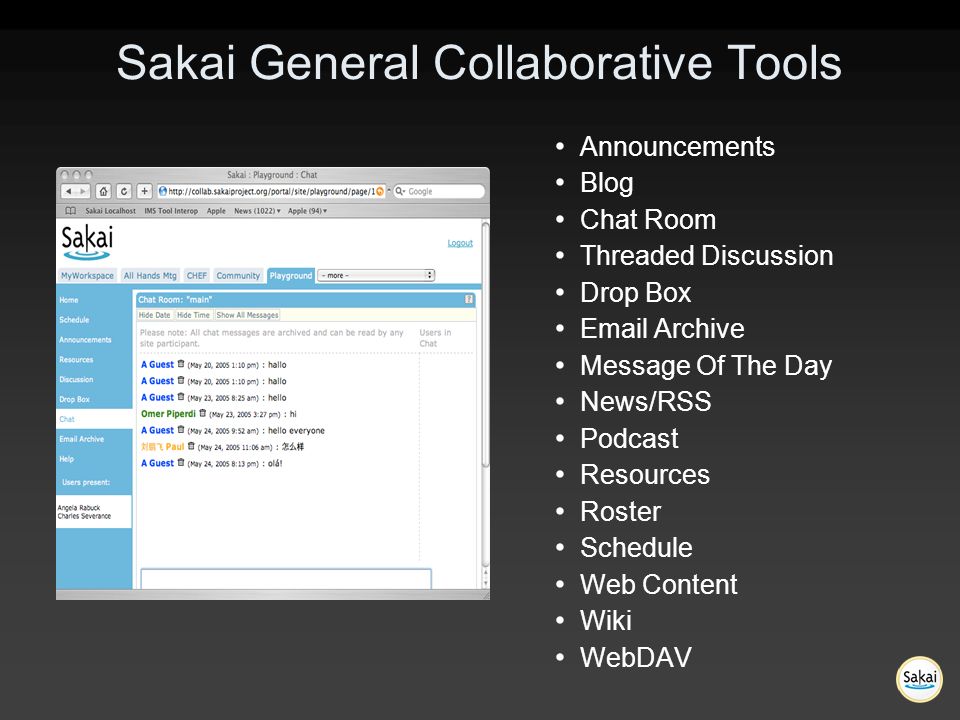Open Discussion in the left sidebar
Screen dimensions: 960x720
point(76,380)
